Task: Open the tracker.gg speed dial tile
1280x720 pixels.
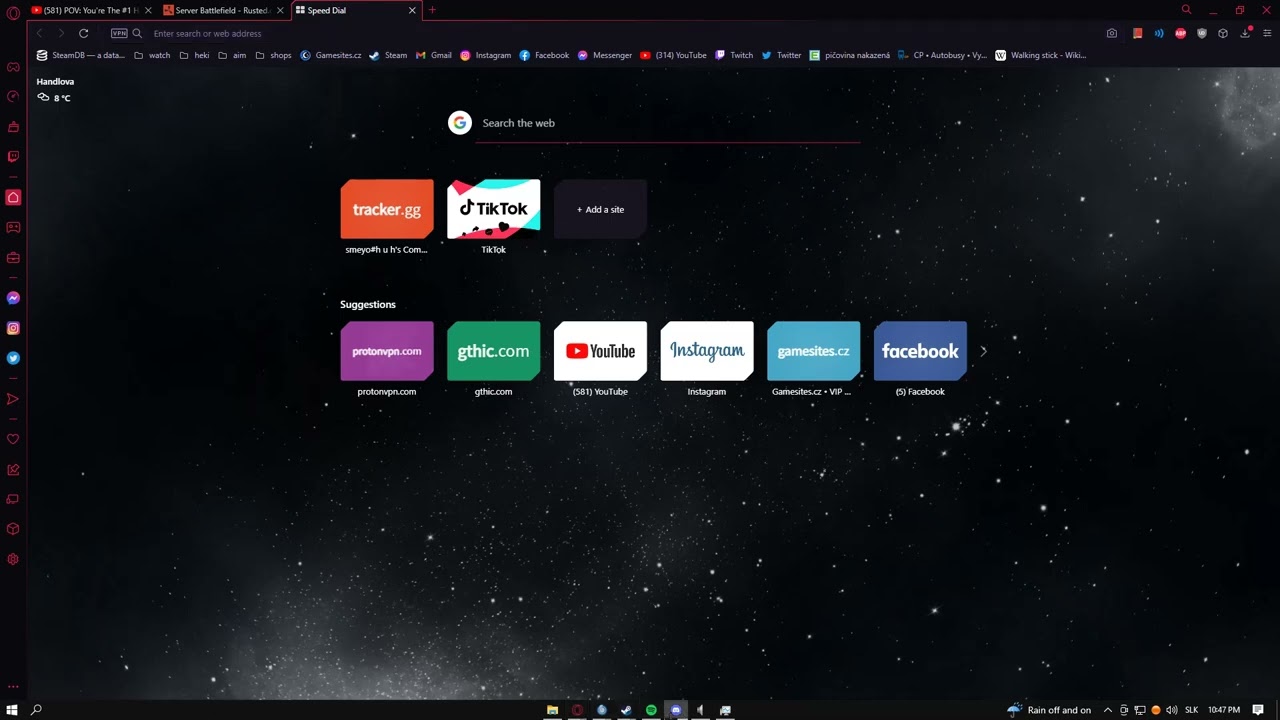Action: tap(387, 209)
